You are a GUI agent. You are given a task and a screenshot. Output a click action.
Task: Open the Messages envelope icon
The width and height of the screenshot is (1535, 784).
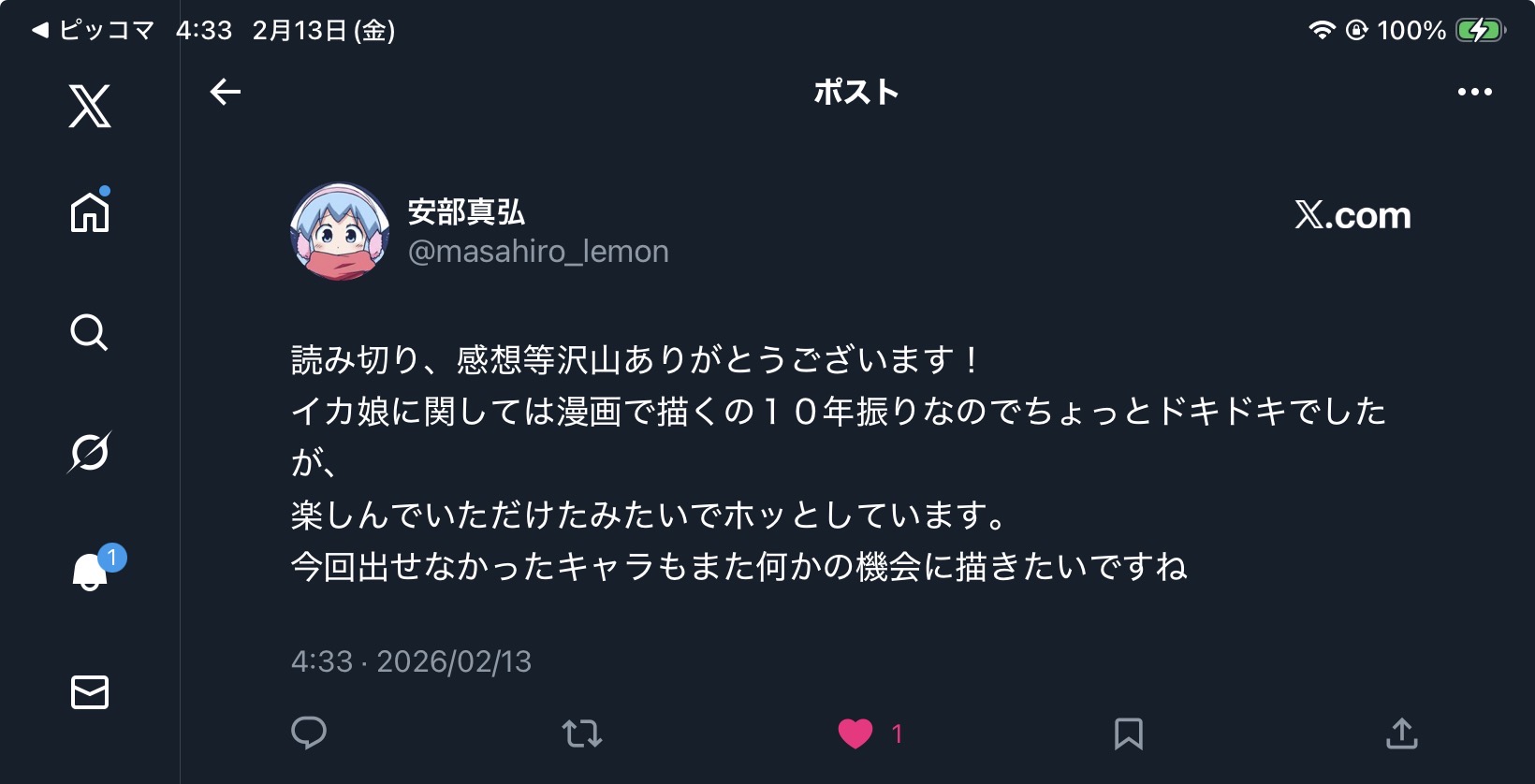(90, 692)
